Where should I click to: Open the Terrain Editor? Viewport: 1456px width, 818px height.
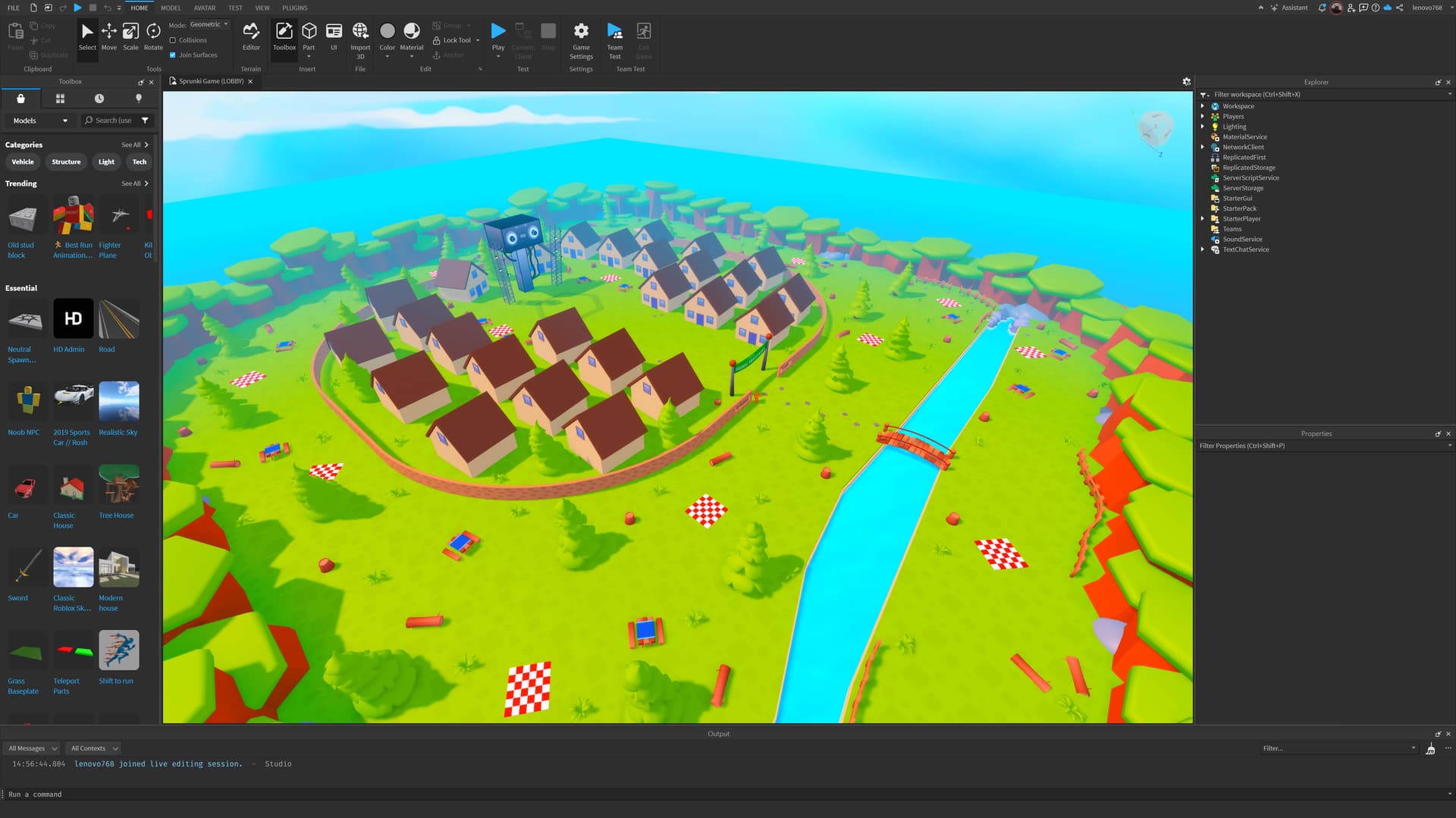[251, 36]
